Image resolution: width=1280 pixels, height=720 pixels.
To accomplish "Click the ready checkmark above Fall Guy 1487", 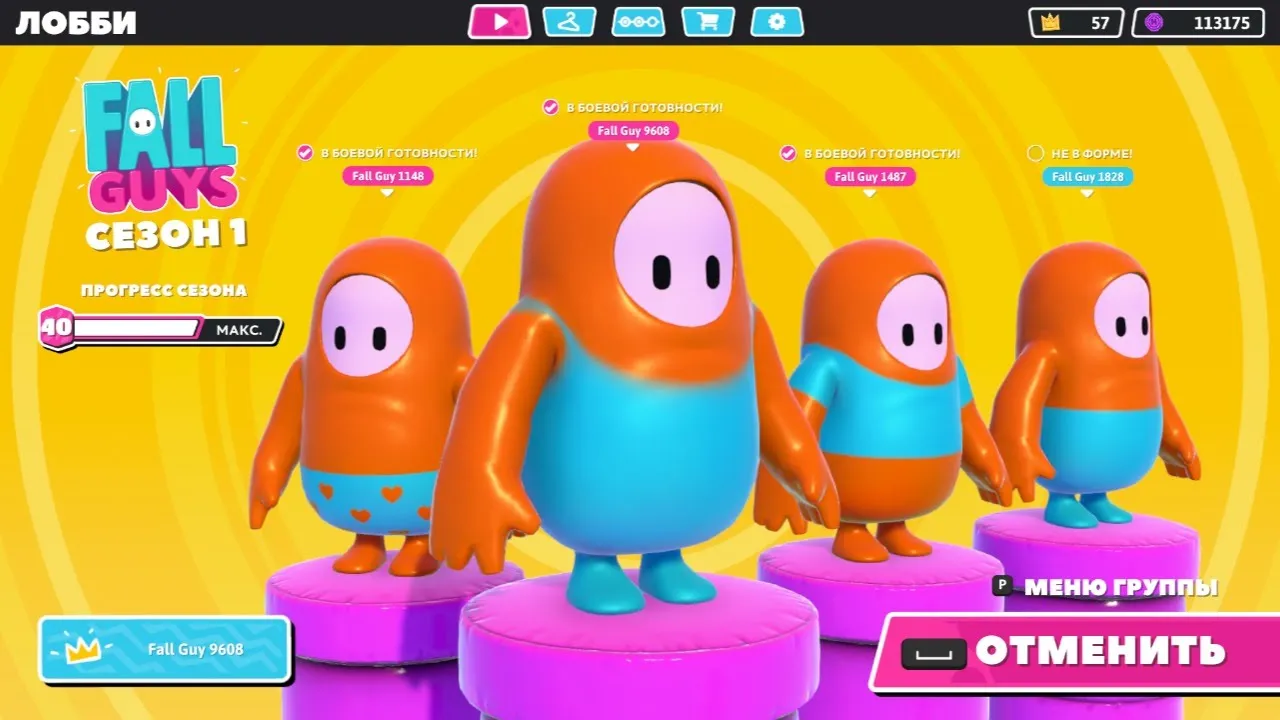I will 788,153.
